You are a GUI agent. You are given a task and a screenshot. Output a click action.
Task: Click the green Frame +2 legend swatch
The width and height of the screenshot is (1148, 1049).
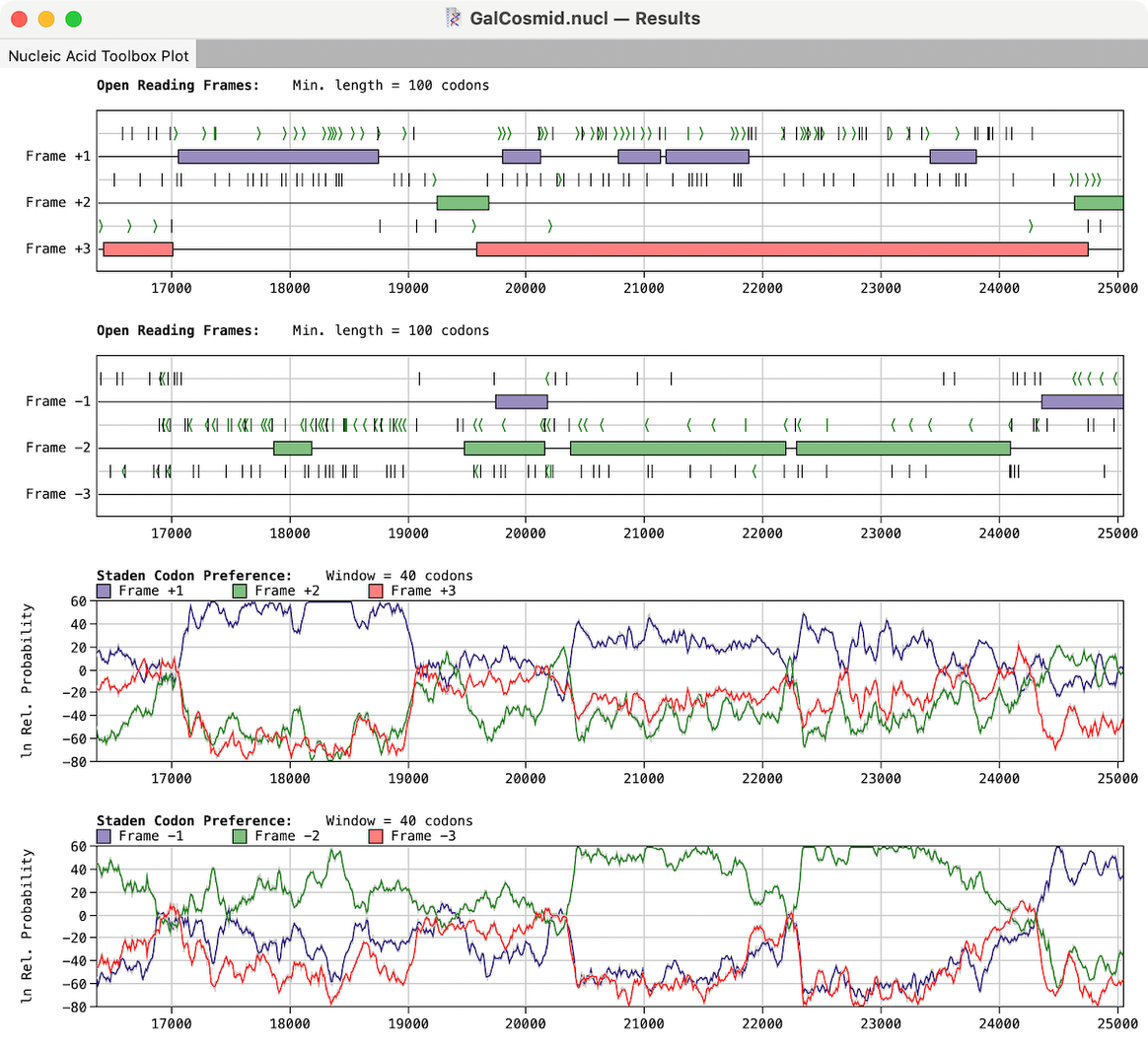240,591
